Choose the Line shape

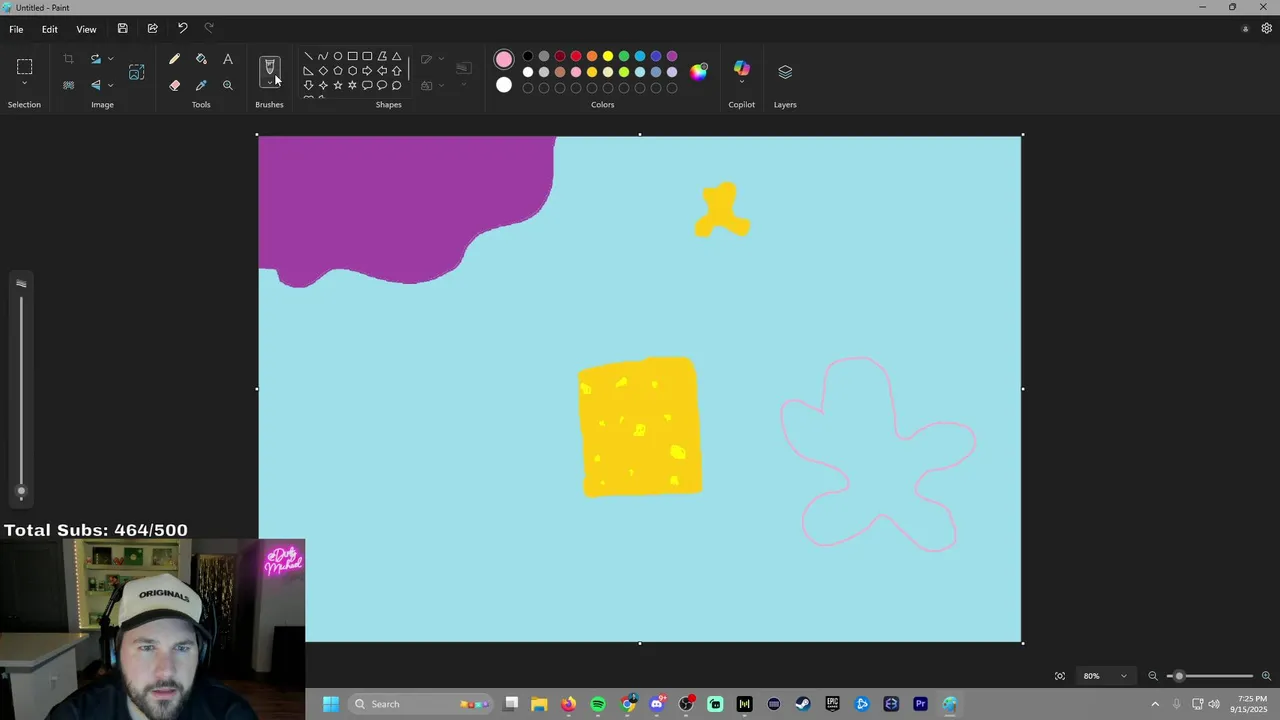click(308, 56)
